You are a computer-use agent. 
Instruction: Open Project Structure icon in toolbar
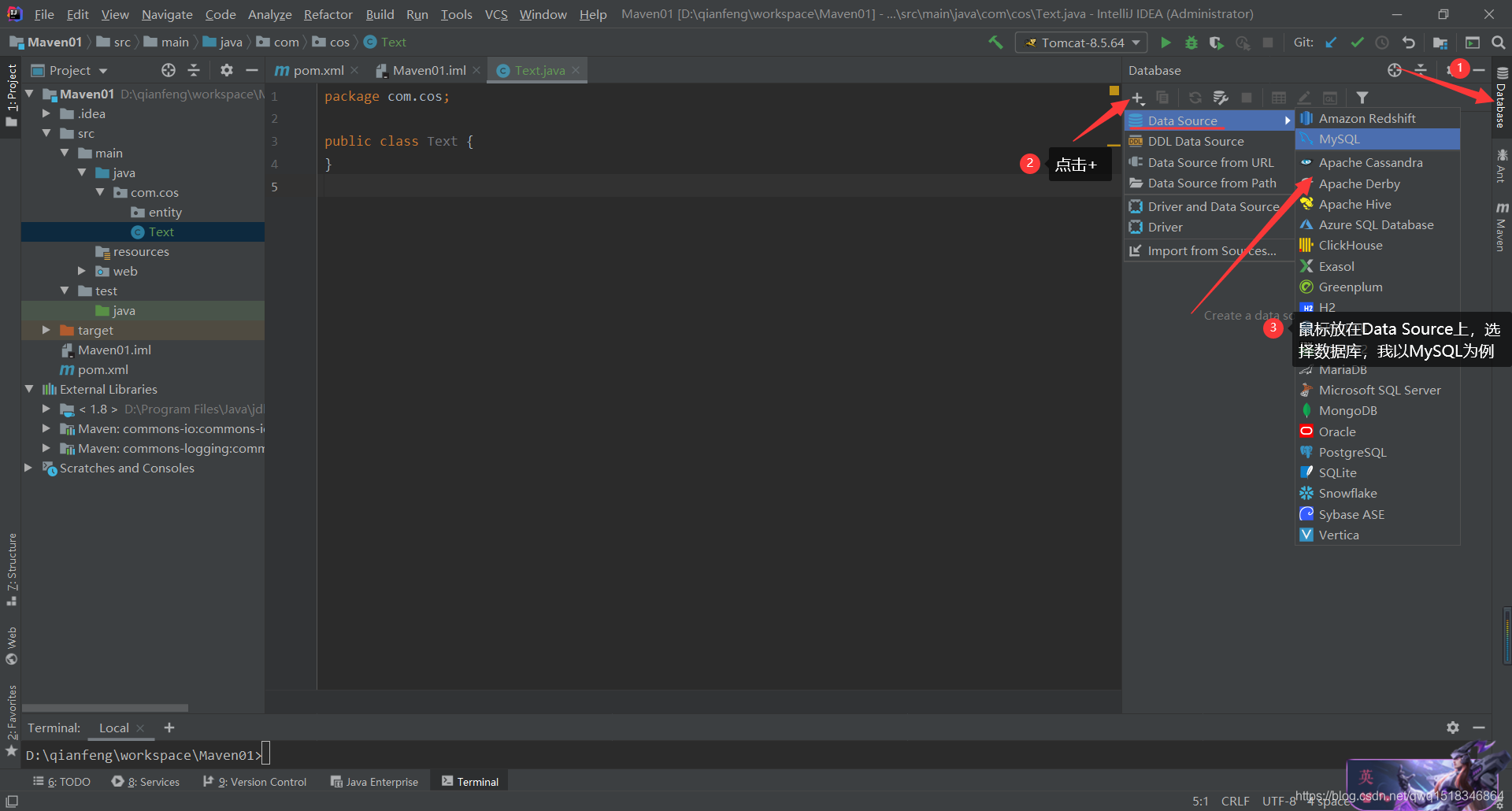(1440, 43)
